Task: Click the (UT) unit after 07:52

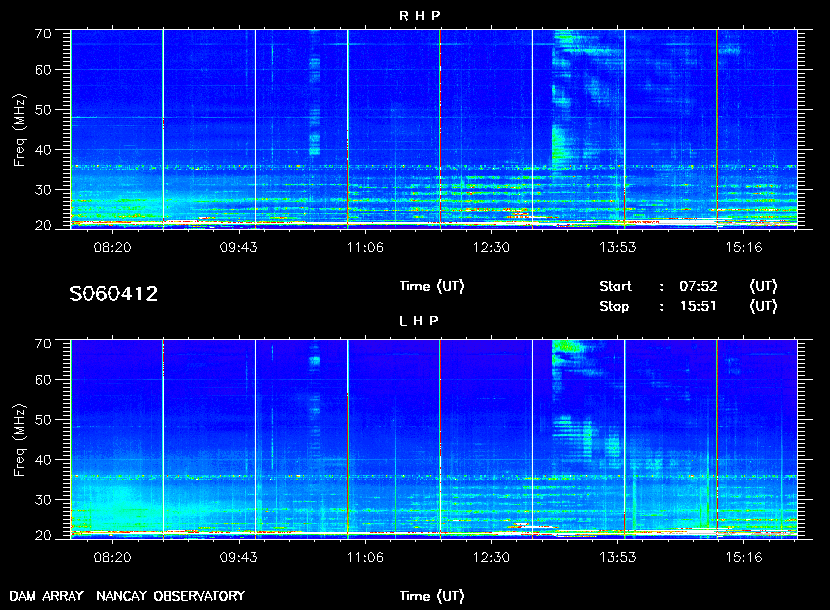Action: (763, 286)
